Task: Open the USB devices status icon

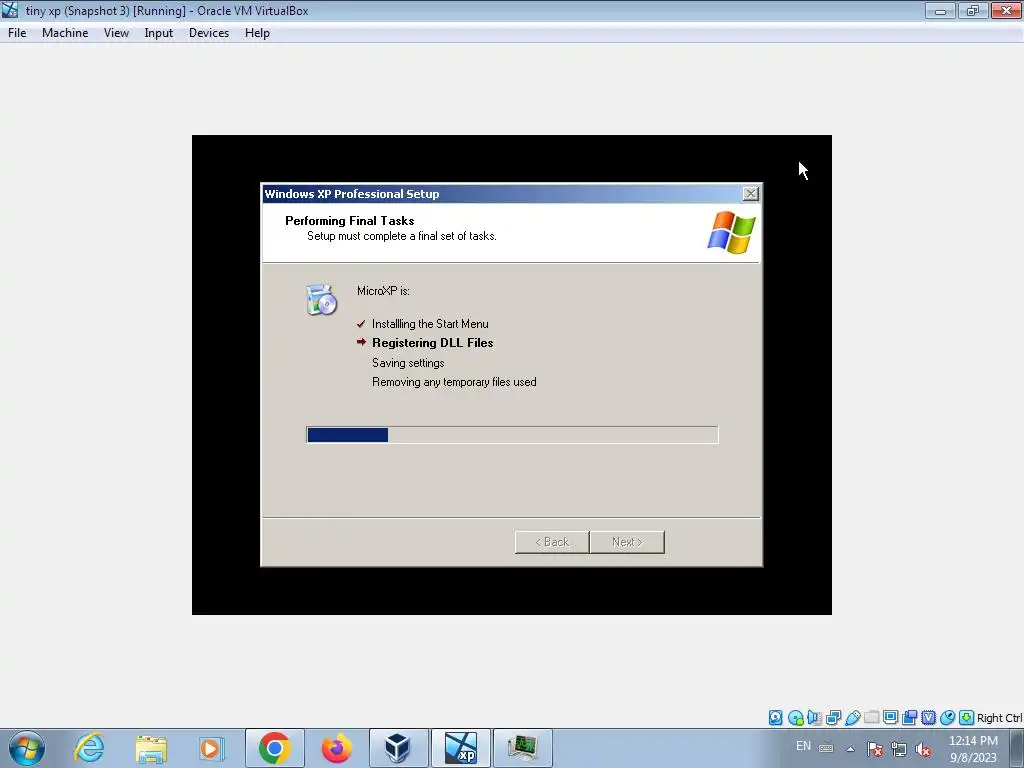Action: tap(852, 718)
